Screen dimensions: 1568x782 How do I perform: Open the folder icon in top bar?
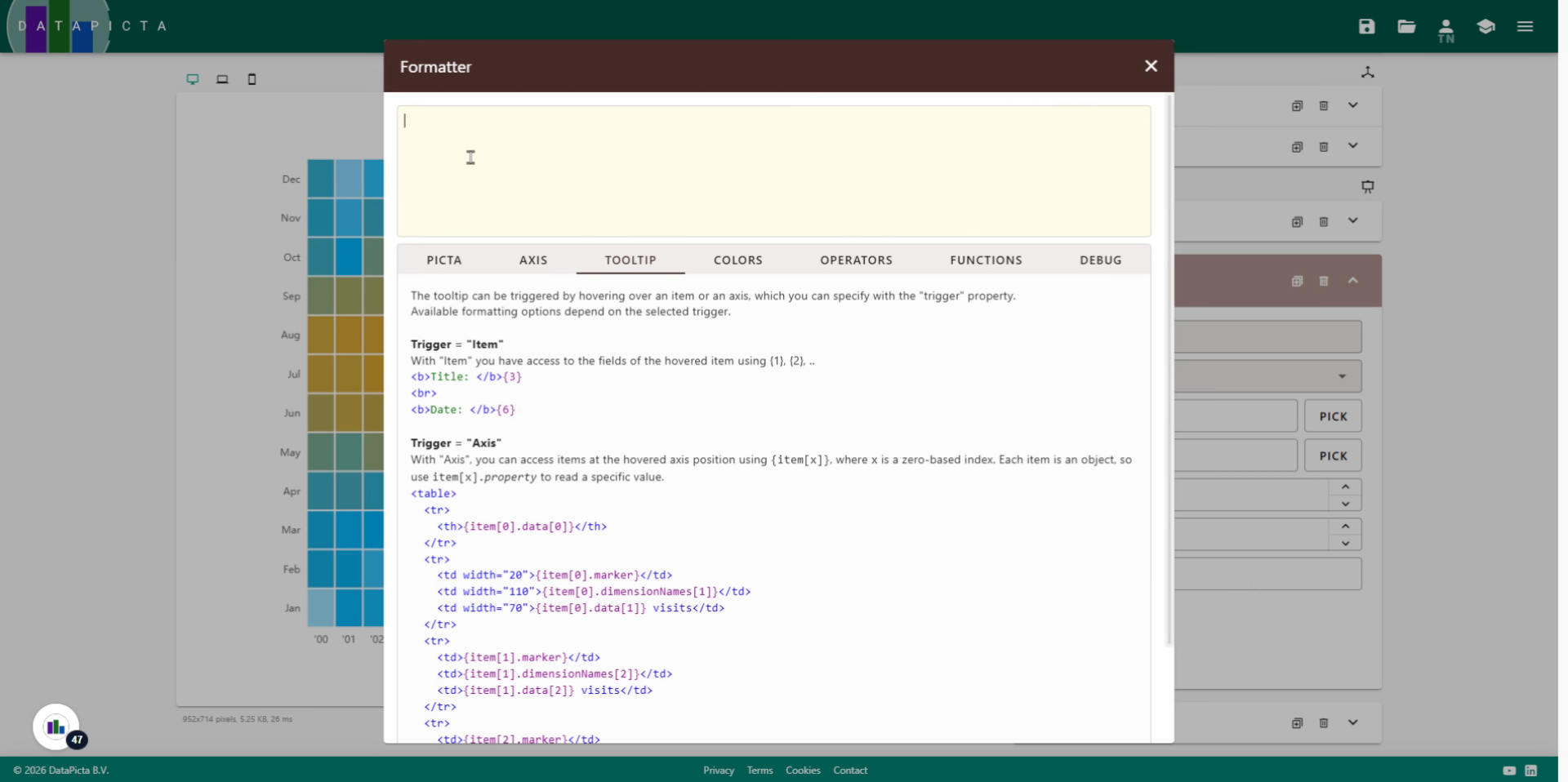click(1406, 26)
